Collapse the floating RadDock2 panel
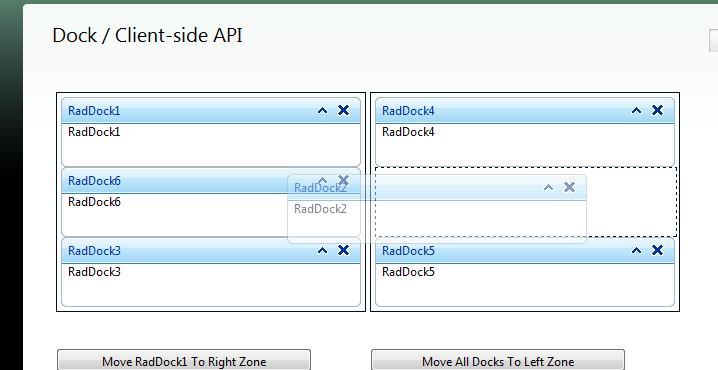 coord(548,187)
